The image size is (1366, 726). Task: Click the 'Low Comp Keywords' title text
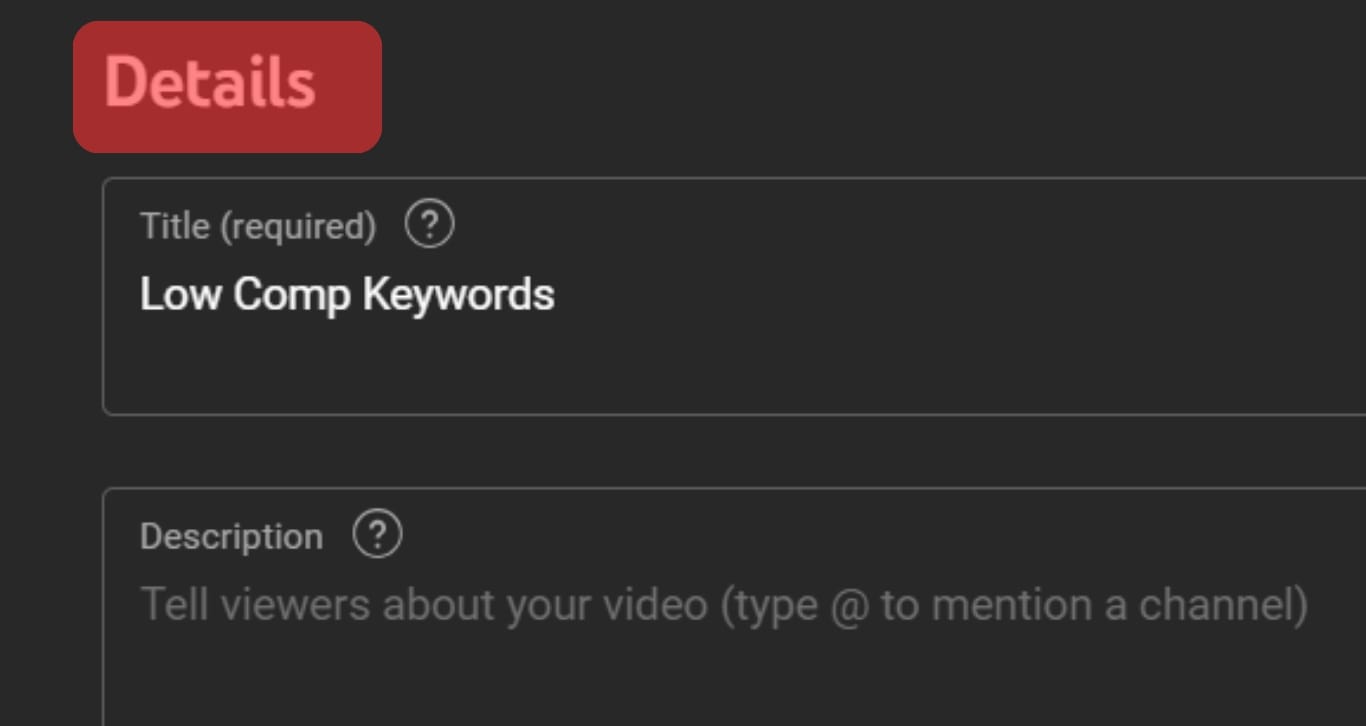pos(347,295)
